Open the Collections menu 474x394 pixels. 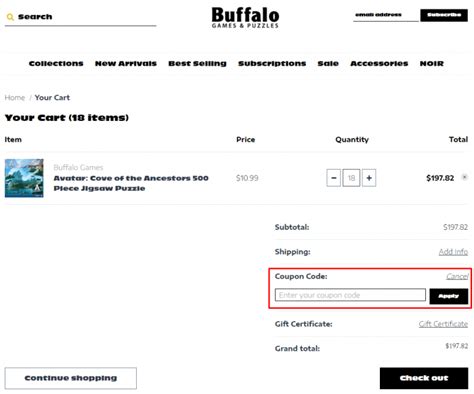point(56,63)
